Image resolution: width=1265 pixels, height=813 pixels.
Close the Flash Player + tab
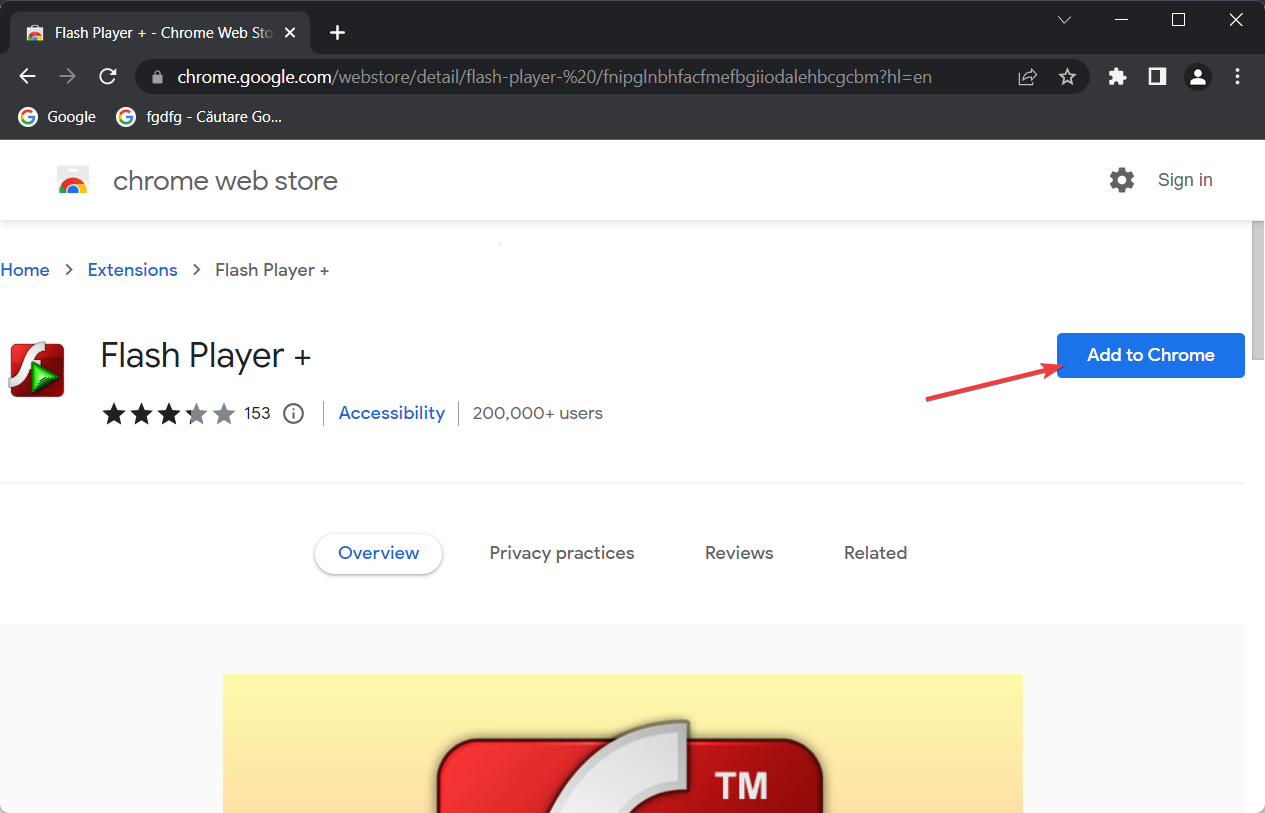pyautogui.click(x=288, y=33)
